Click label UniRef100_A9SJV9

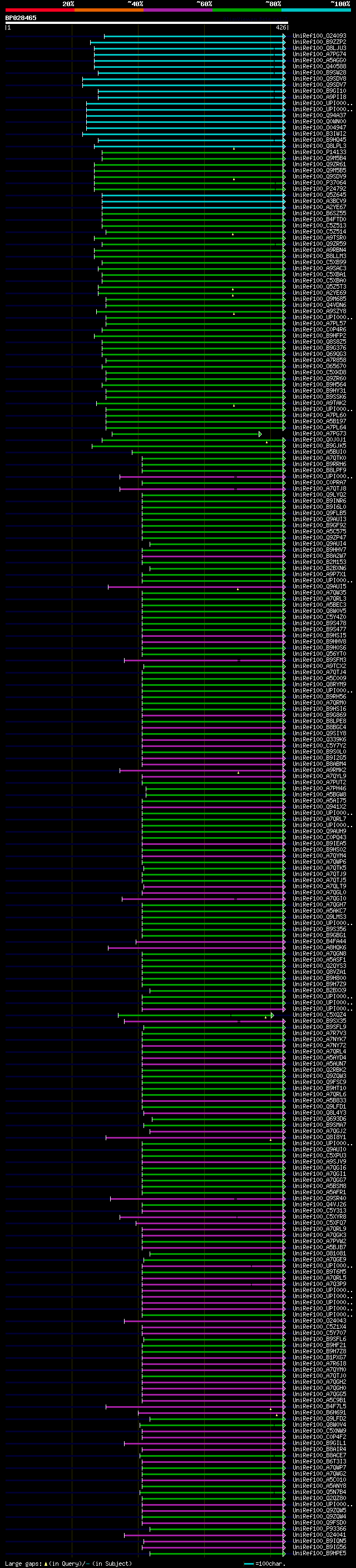319,1161
